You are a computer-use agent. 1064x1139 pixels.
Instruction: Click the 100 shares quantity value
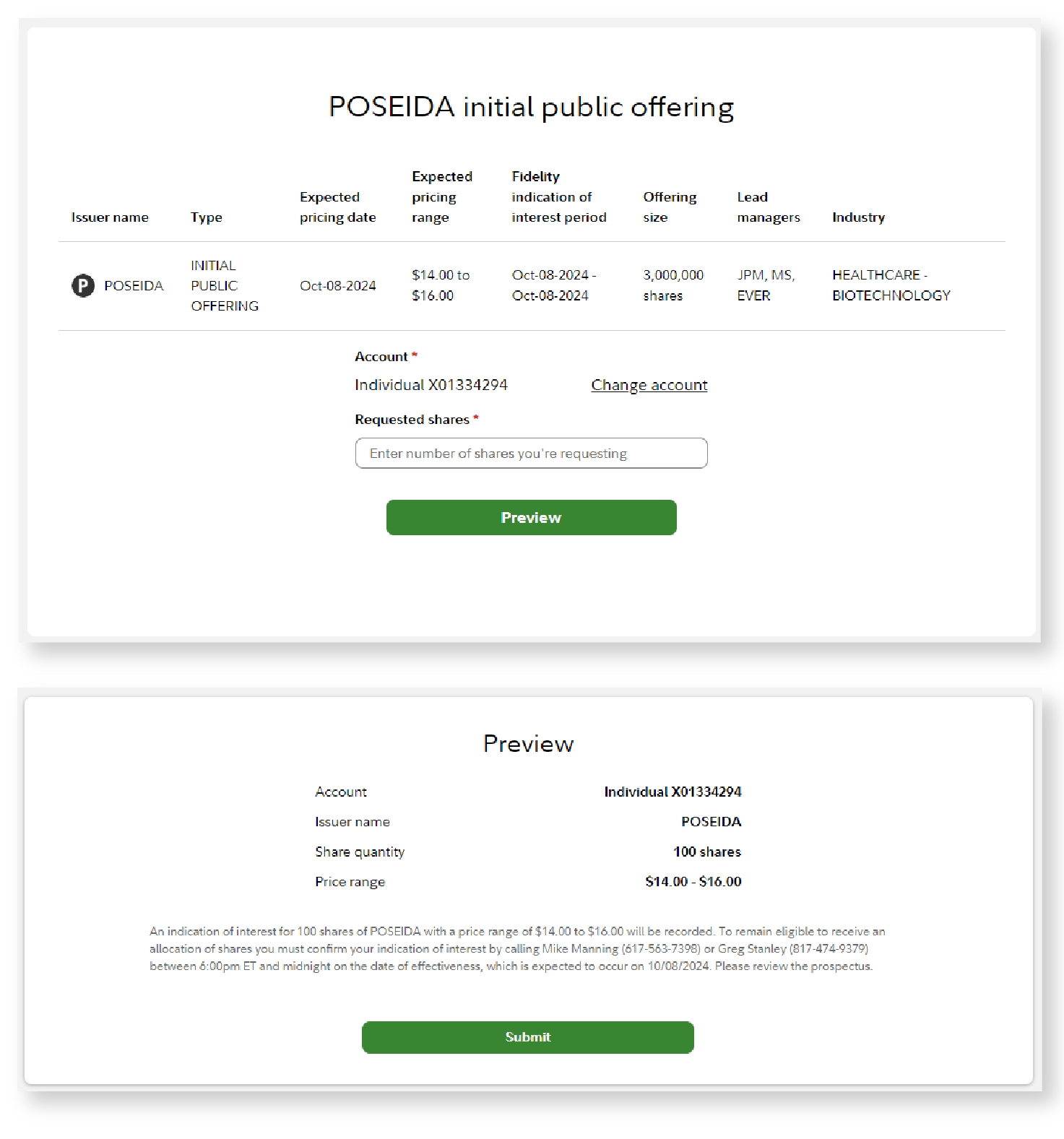(x=706, y=852)
